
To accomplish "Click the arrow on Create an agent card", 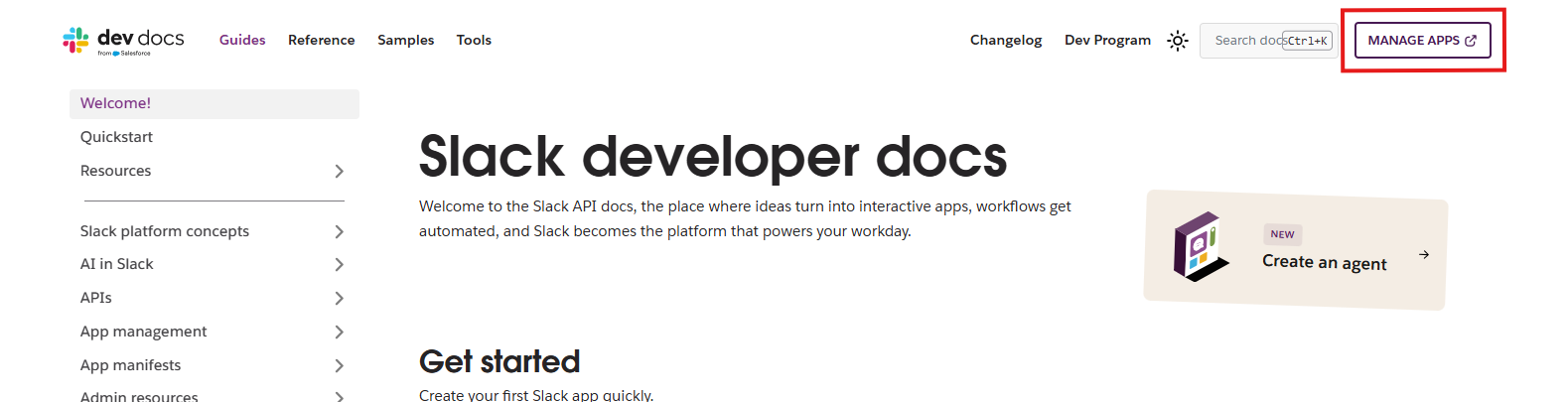I will (x=1424, y=255).
